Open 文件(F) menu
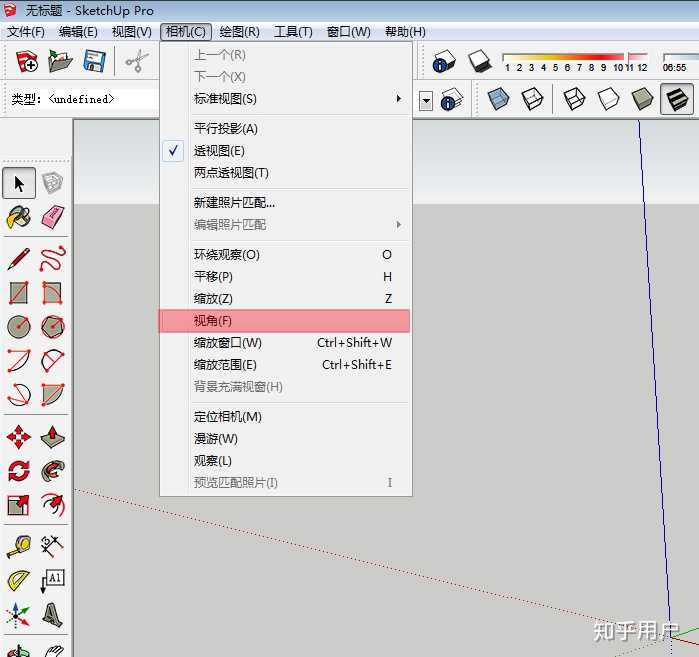699x657 pixels. 26,32
